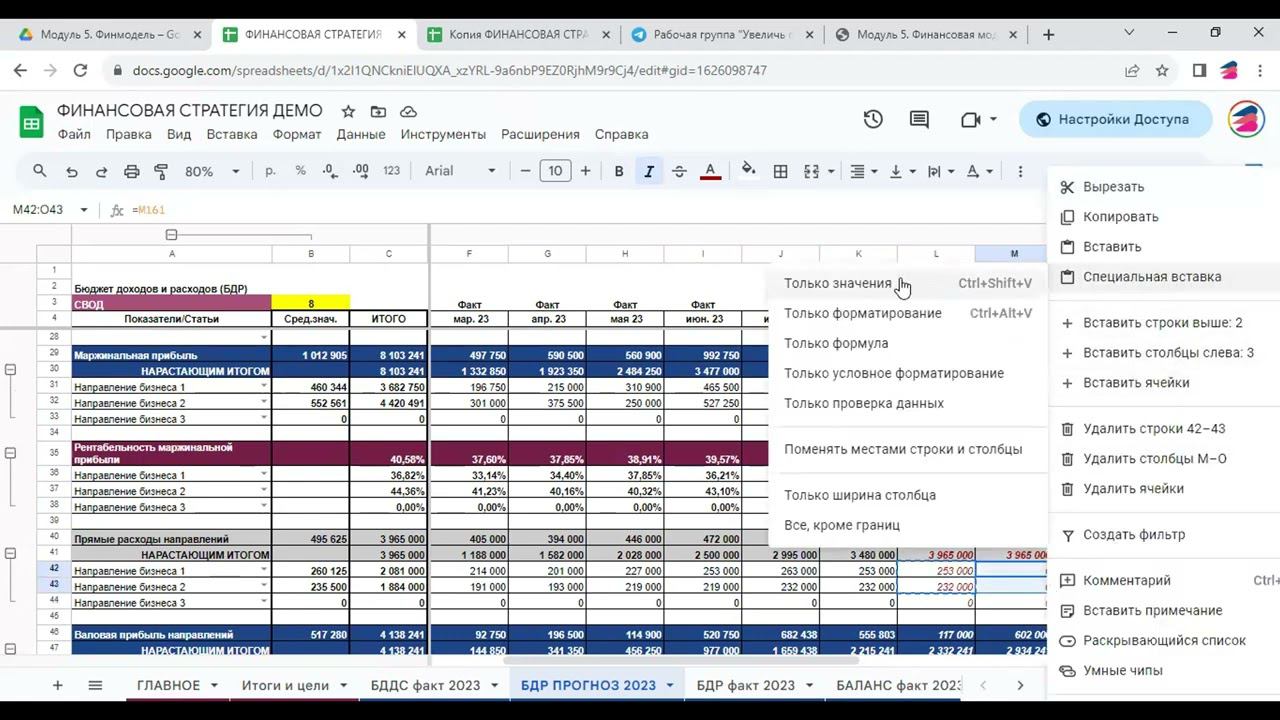
Task: Toggle bold formatting in the toolbar
Action: click(619, 171)
